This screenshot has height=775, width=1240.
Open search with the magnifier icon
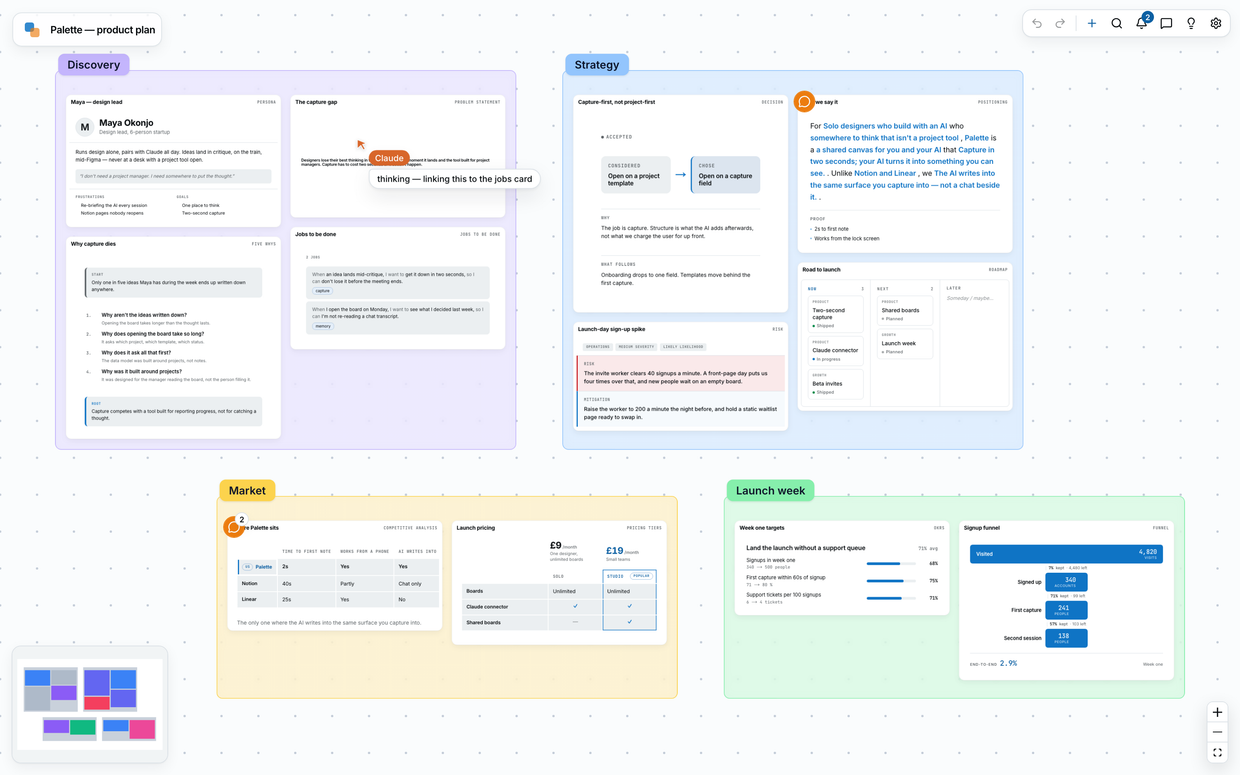pyautogui.click(x=1117, y=23)
